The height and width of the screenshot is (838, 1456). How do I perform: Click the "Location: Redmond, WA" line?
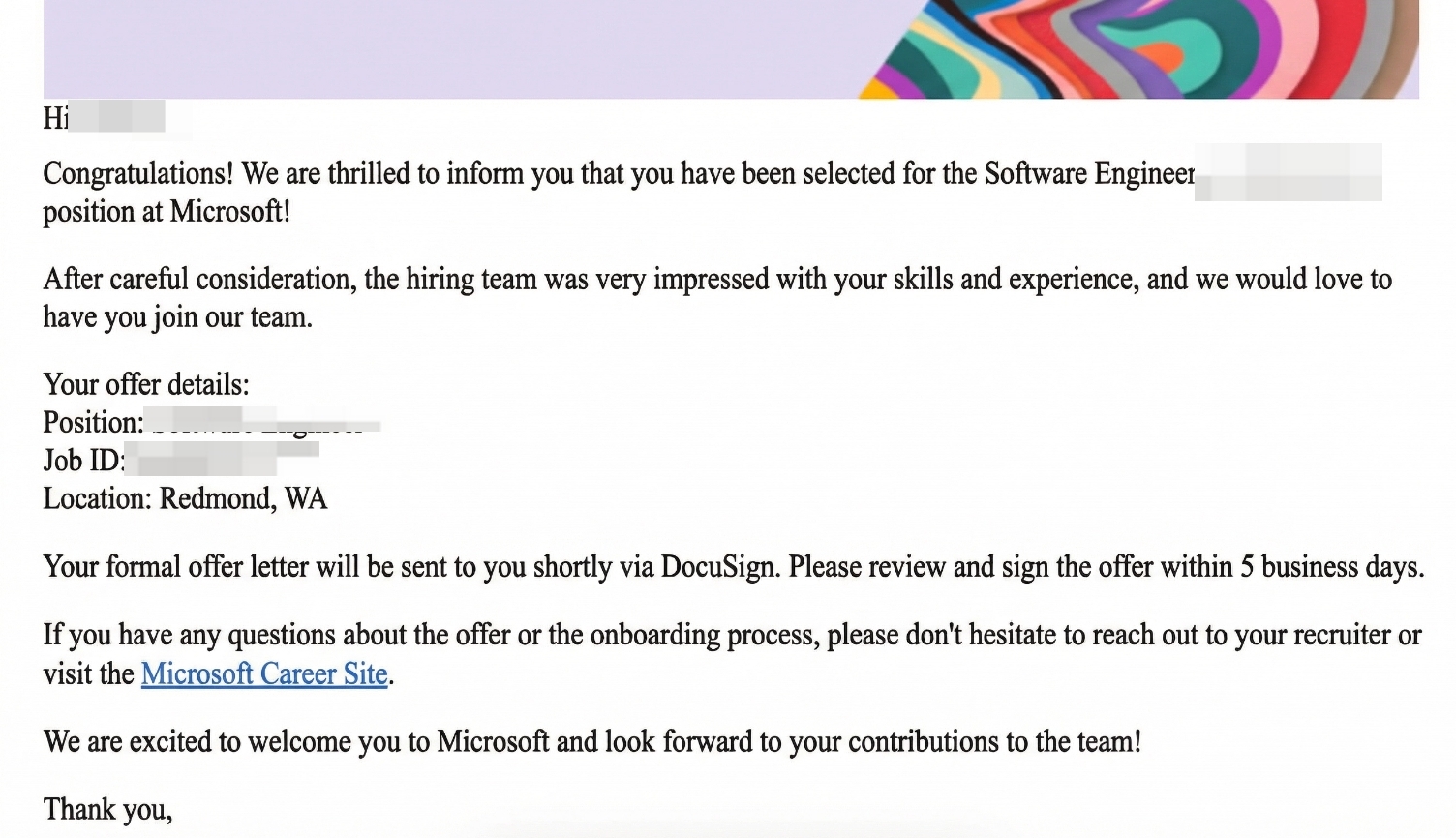[x=185, y=498]
